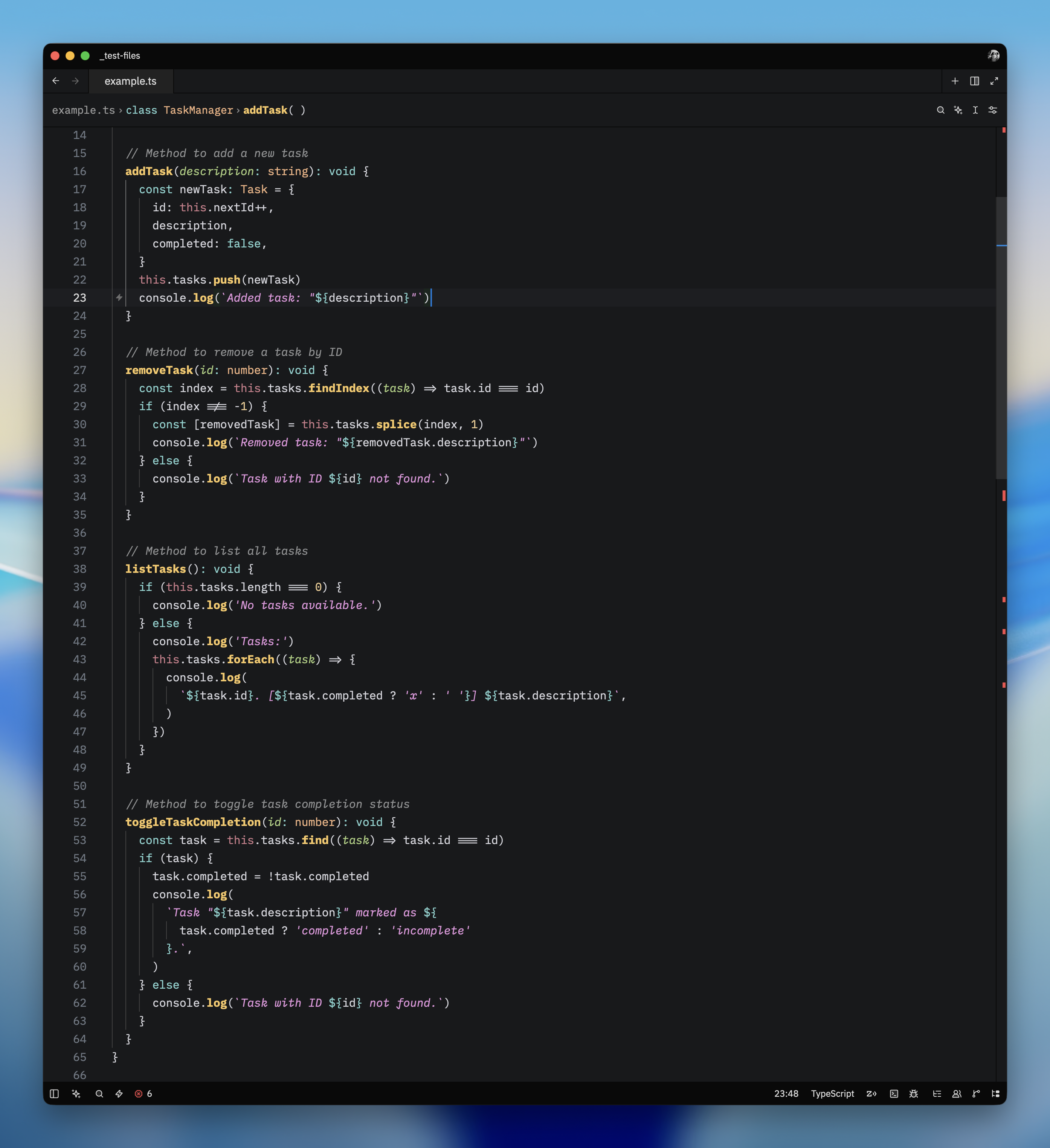
Task: Go forward with the right arrow in tab bar
Action: [x=75, y=81]
